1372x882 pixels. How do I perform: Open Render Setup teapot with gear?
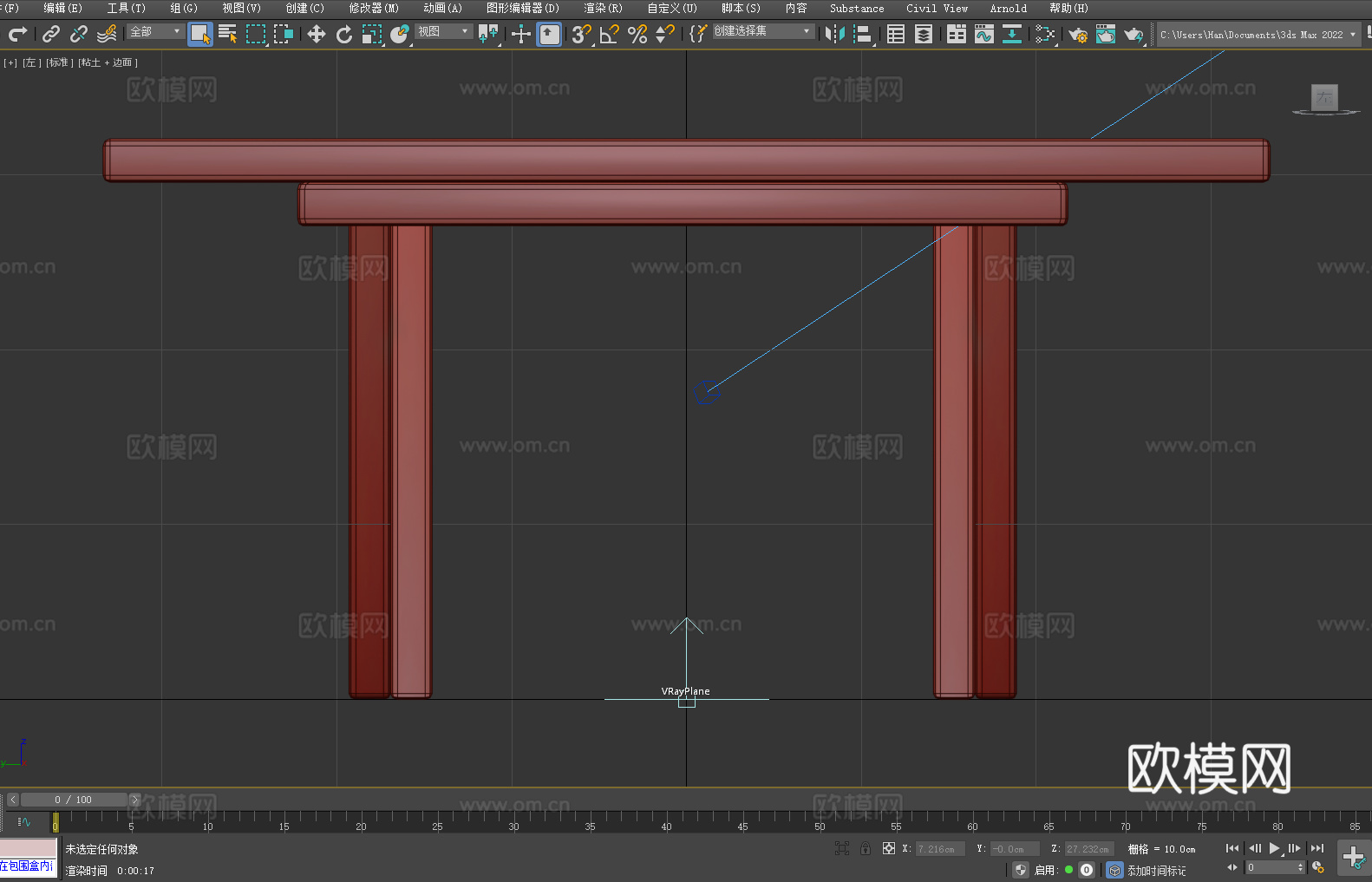(x=1078, y=34)
